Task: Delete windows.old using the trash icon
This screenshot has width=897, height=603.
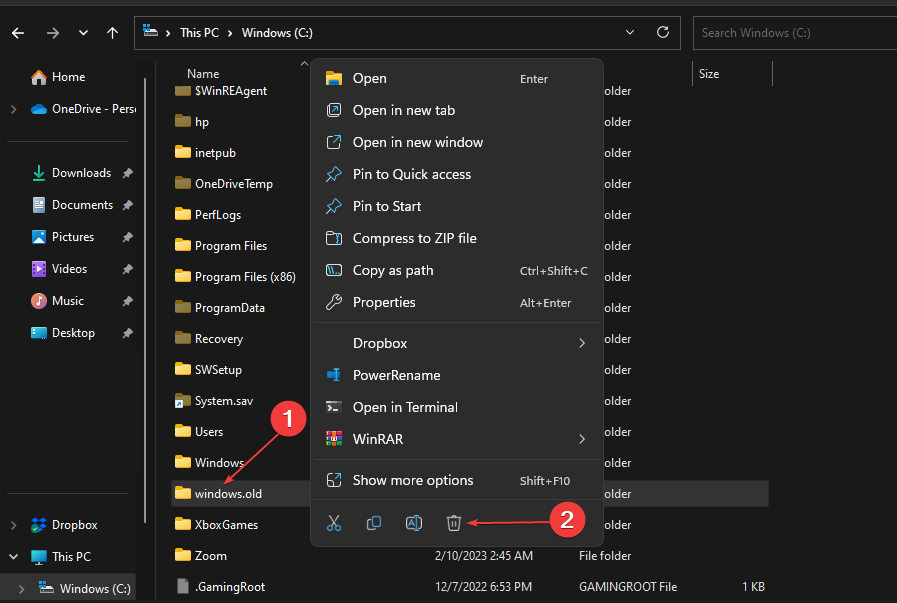Action: click(453, 522)
